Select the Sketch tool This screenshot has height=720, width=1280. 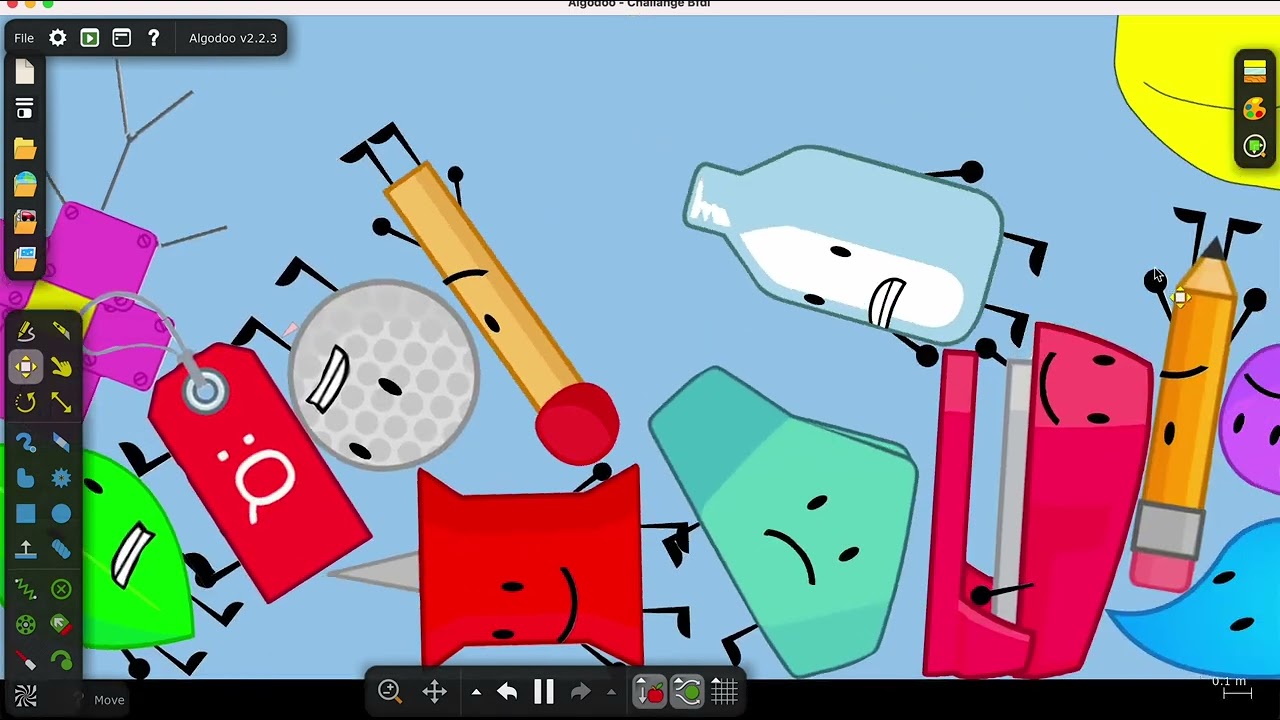tap(25, 331)
